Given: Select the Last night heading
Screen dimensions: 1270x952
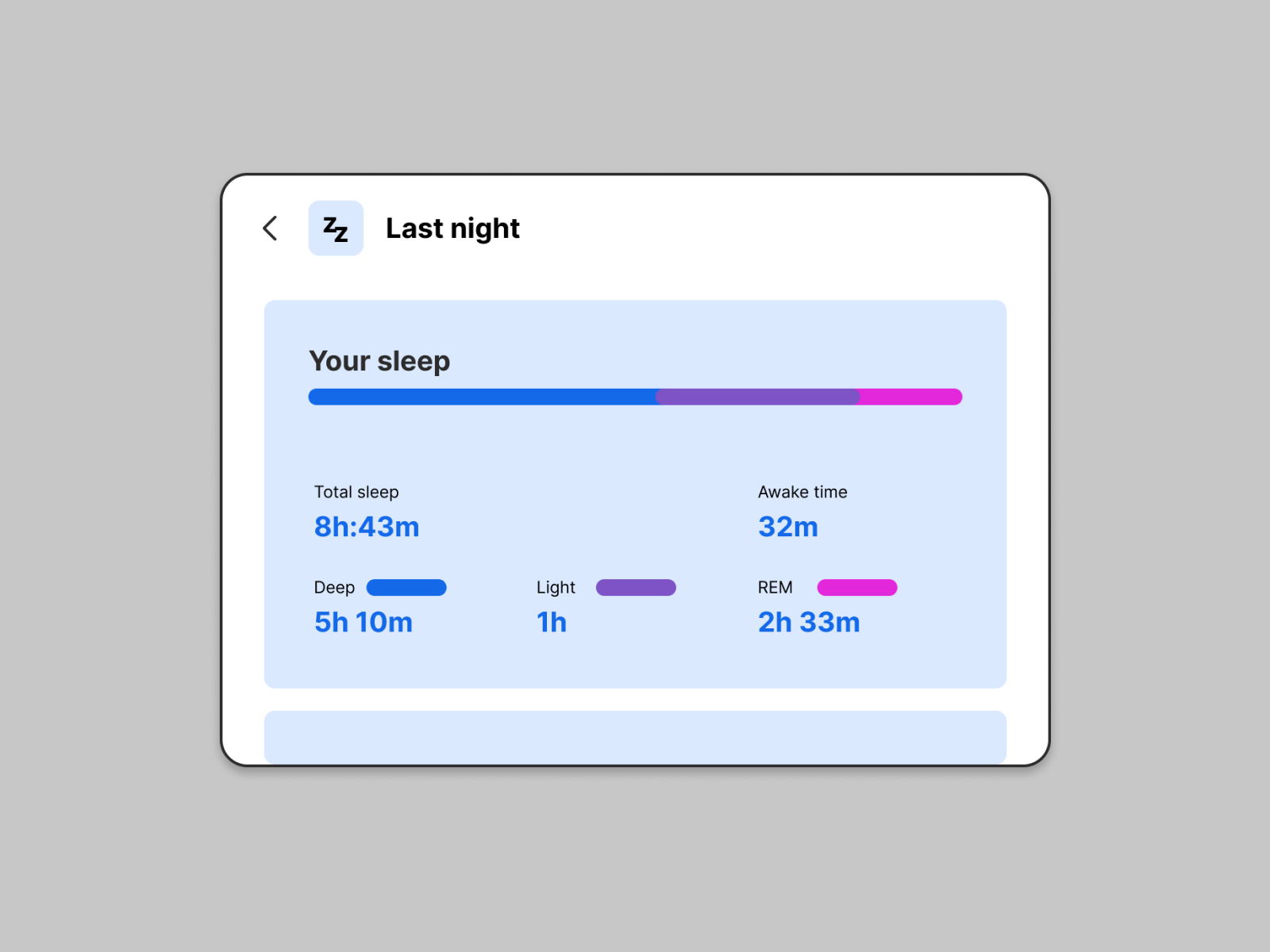Looking at the screenshot, I should point(452,228).
